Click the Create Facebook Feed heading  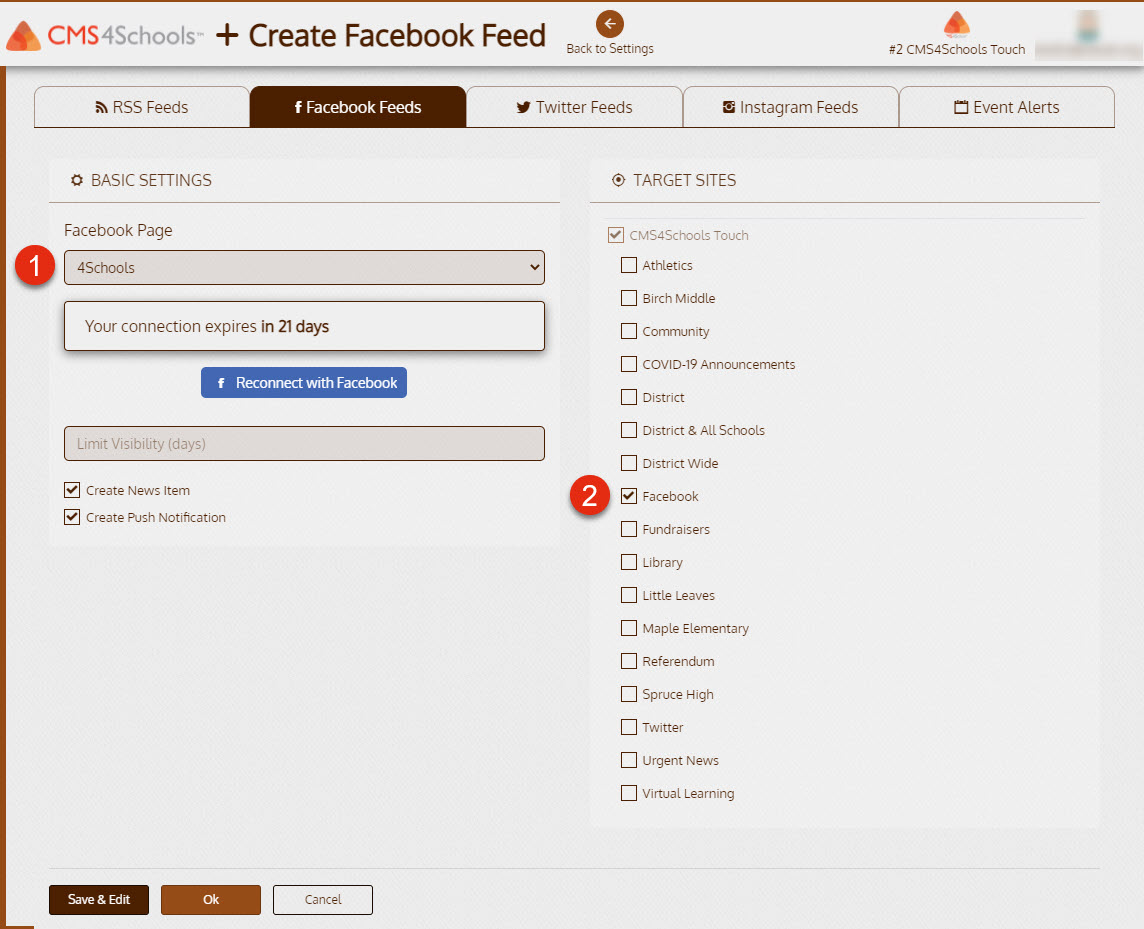pyautogui.click(x=397, y=35)
